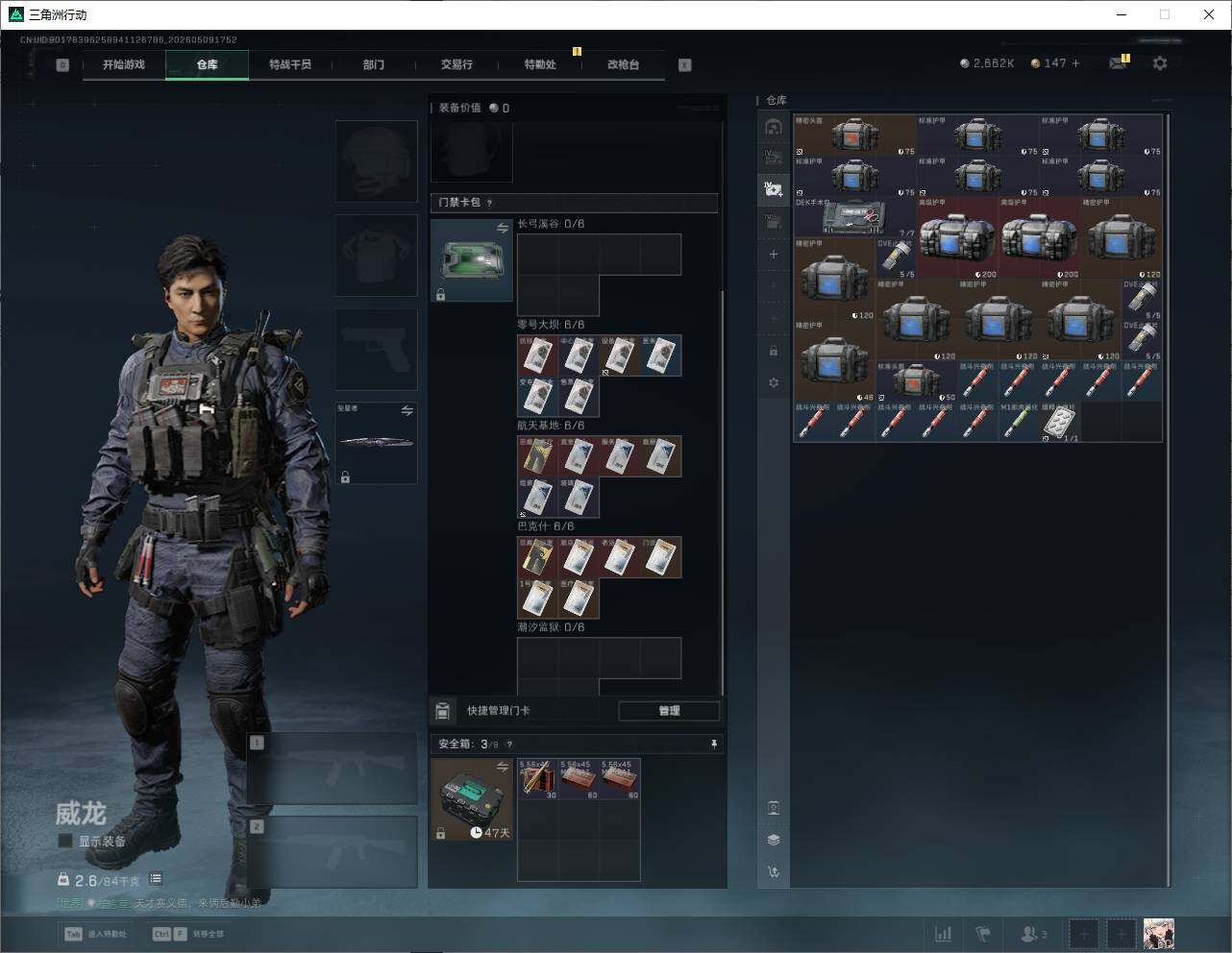Click the warehouse panel vertical scrollbar

pyautogui.click(x=1168, y=500)
